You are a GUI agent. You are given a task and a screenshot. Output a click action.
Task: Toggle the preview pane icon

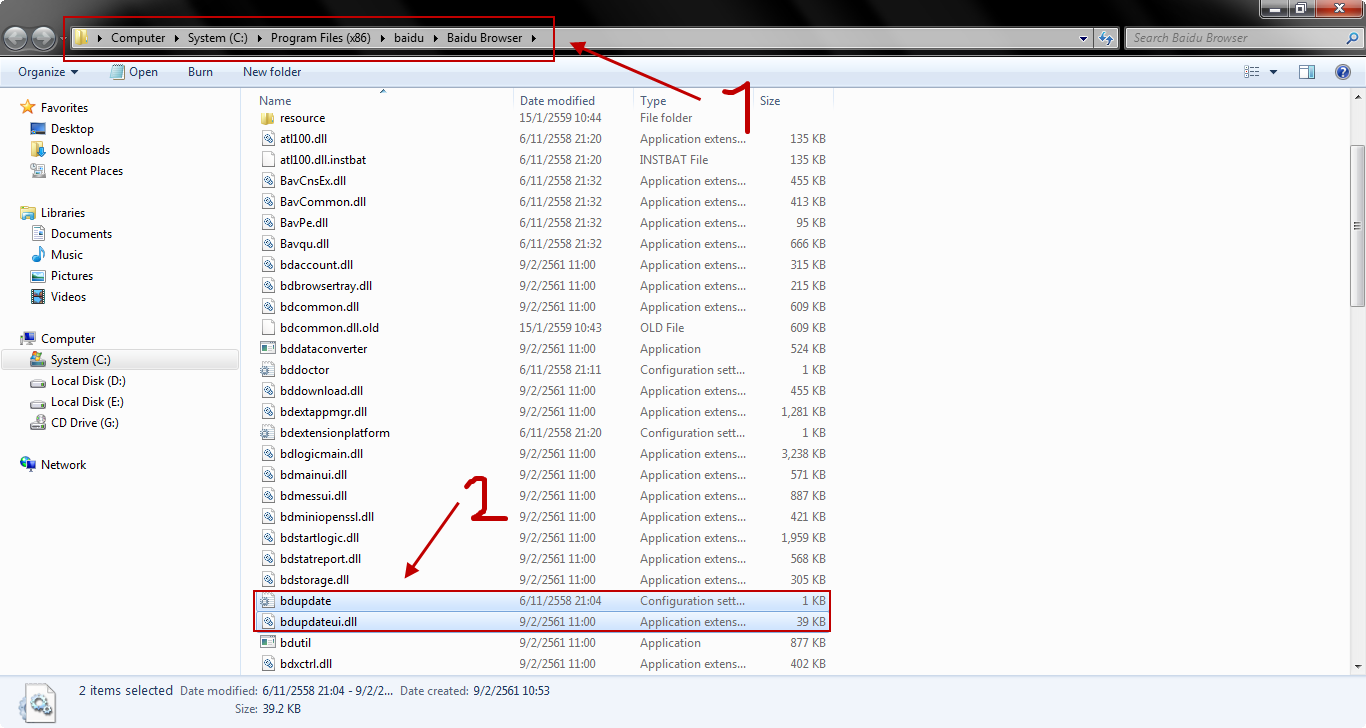[x=1307, y=72]
